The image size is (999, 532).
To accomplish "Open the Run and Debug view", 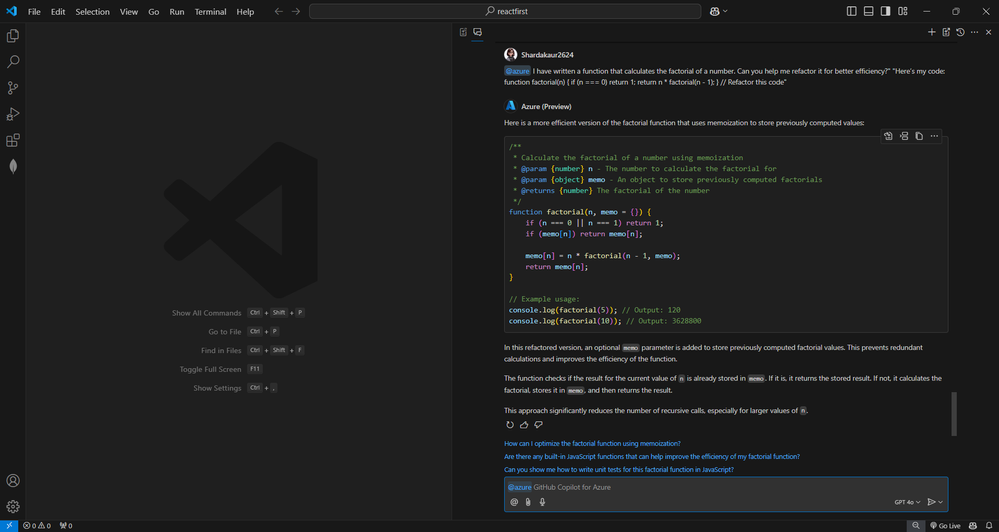I will (x=13, y=114).
